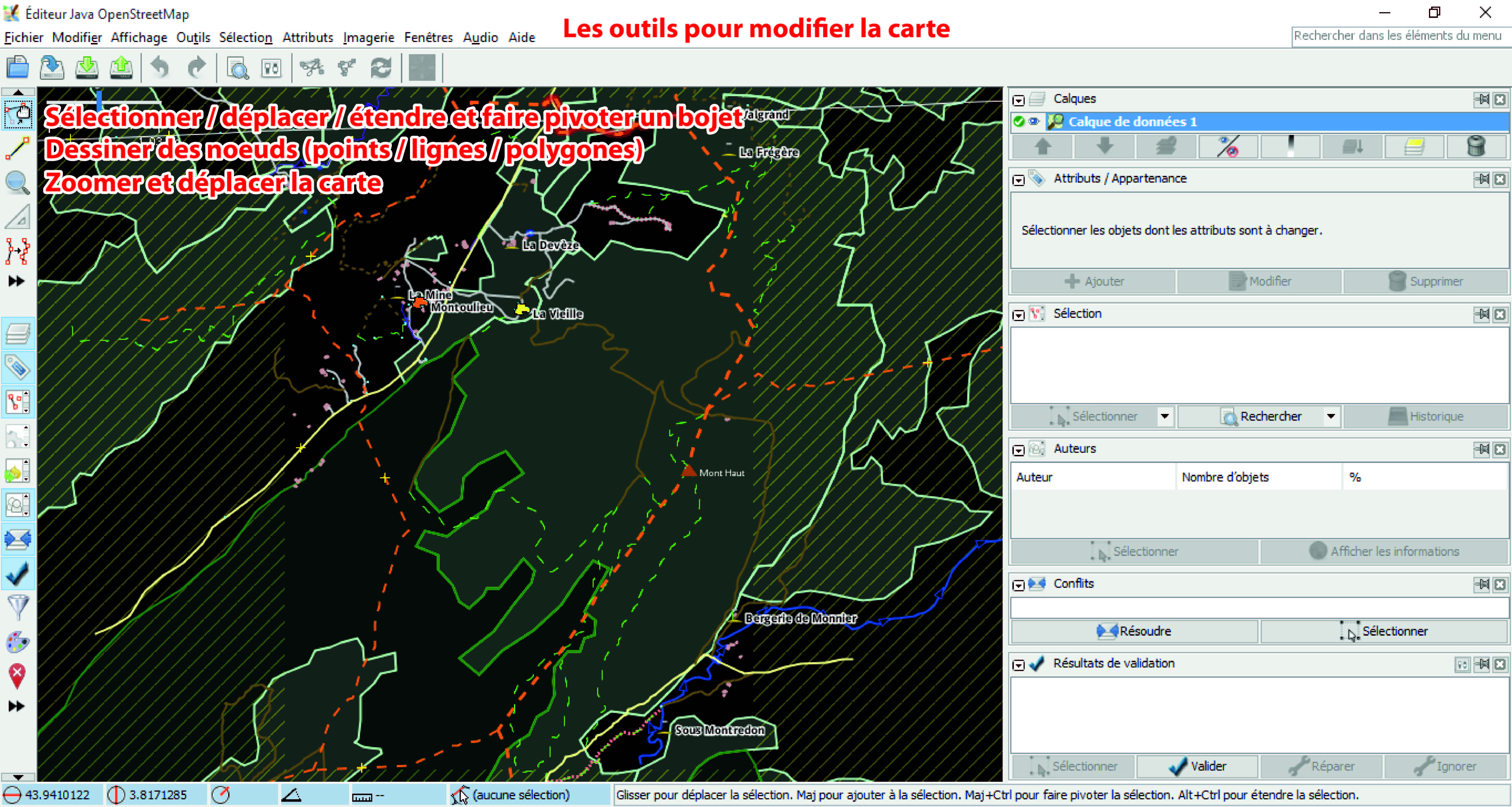
Task: Click the Undo arrow in toolbar
Action: click(x=159, y=67)
